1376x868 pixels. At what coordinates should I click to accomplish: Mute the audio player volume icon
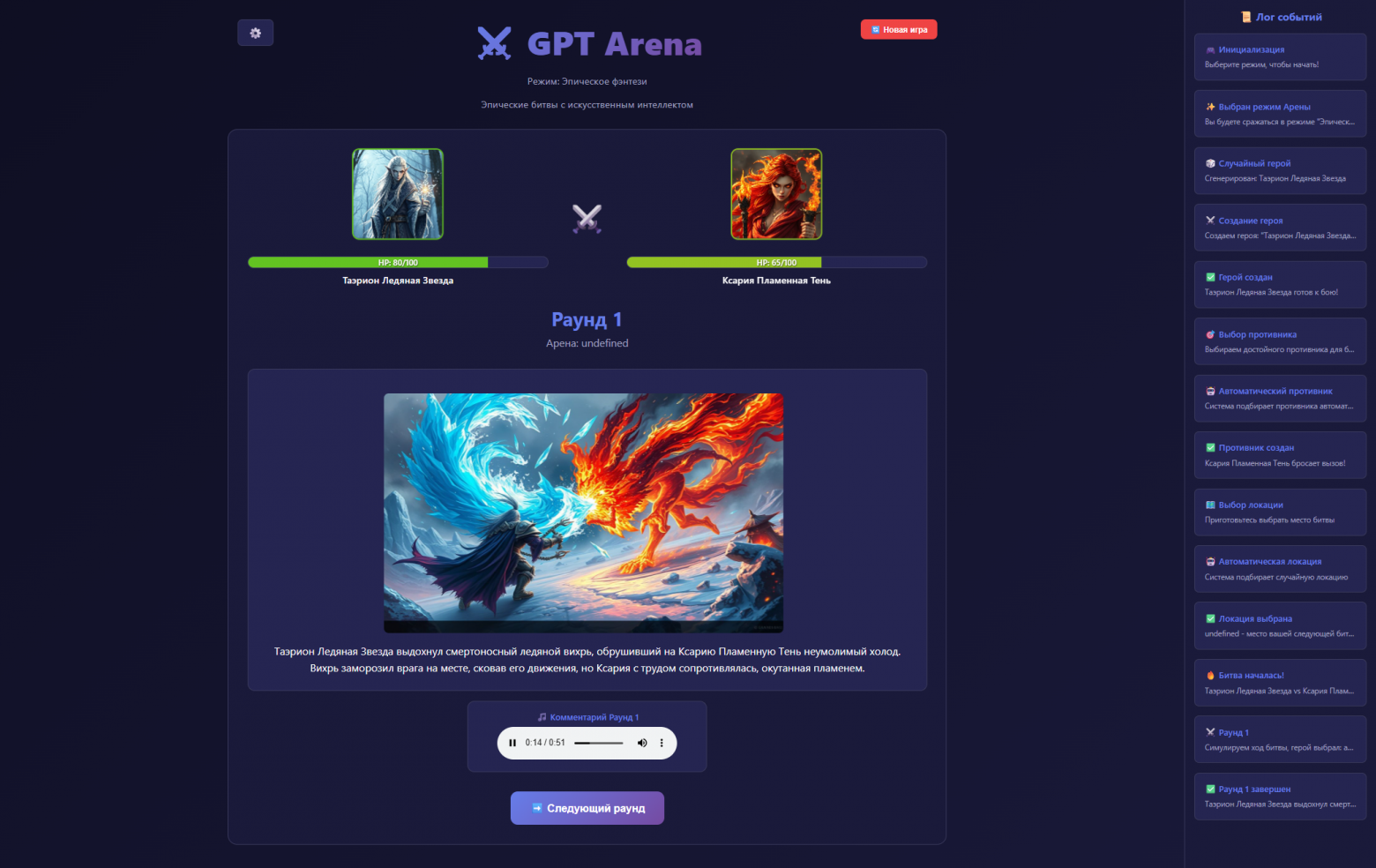pos(642,743)
